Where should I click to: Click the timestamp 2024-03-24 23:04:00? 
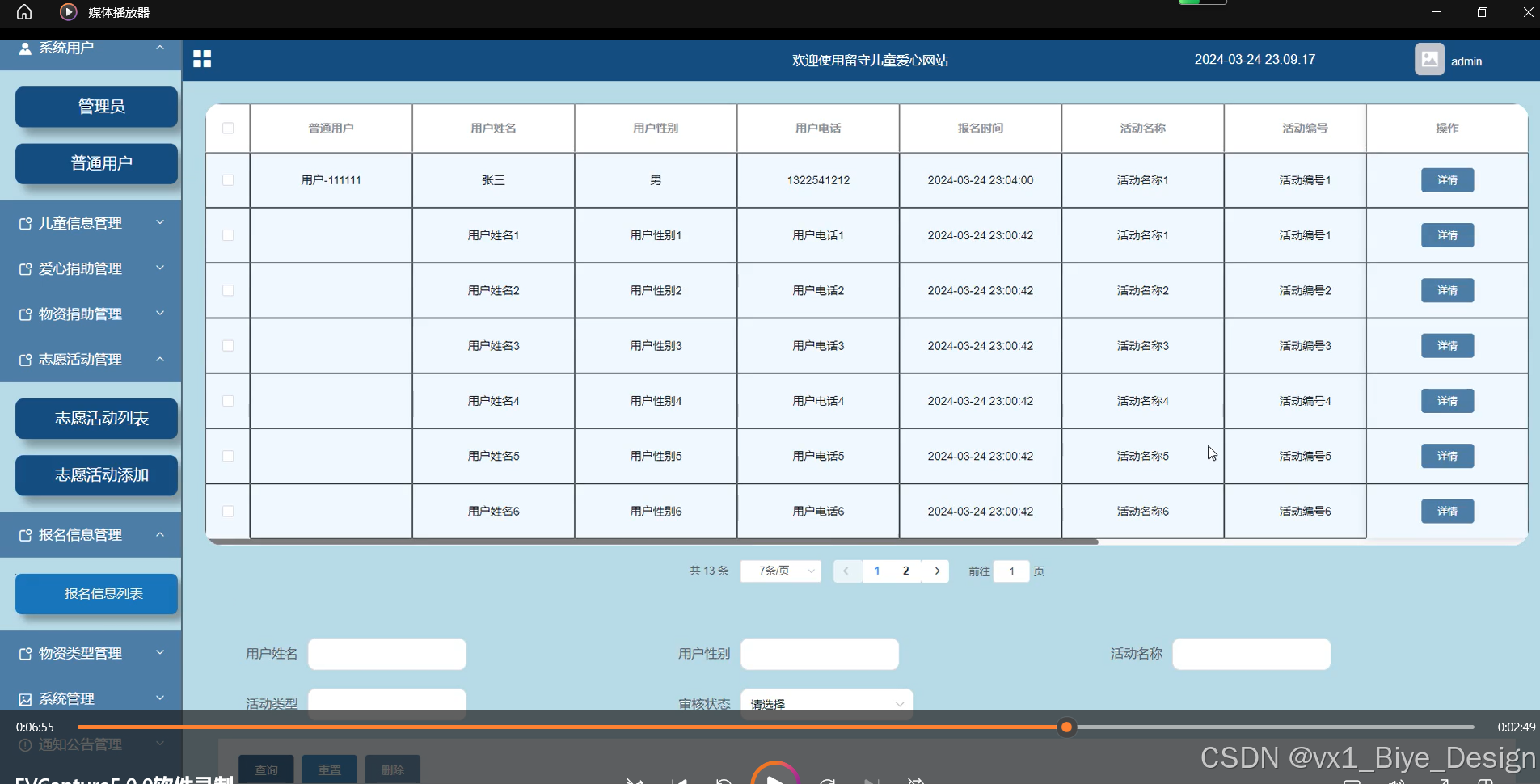pyautogui.click(x=981, y=180)
